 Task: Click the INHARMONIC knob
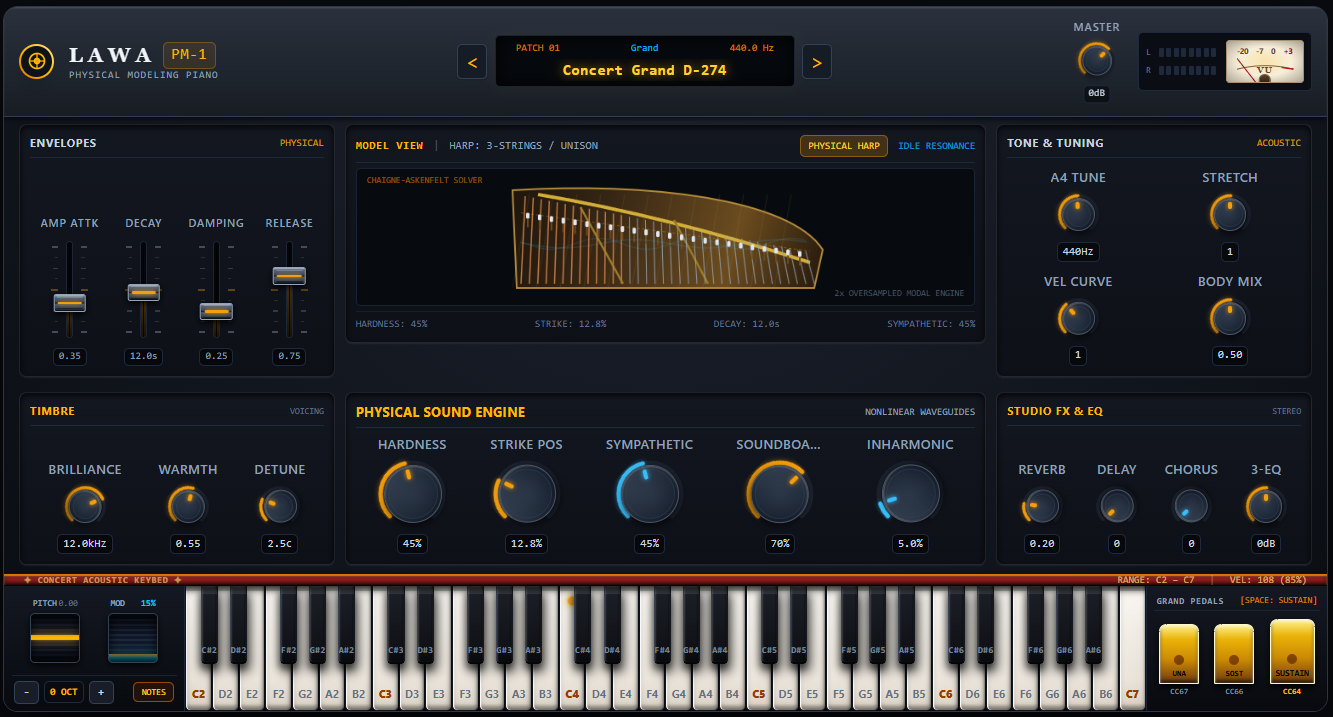click(910, 493)
